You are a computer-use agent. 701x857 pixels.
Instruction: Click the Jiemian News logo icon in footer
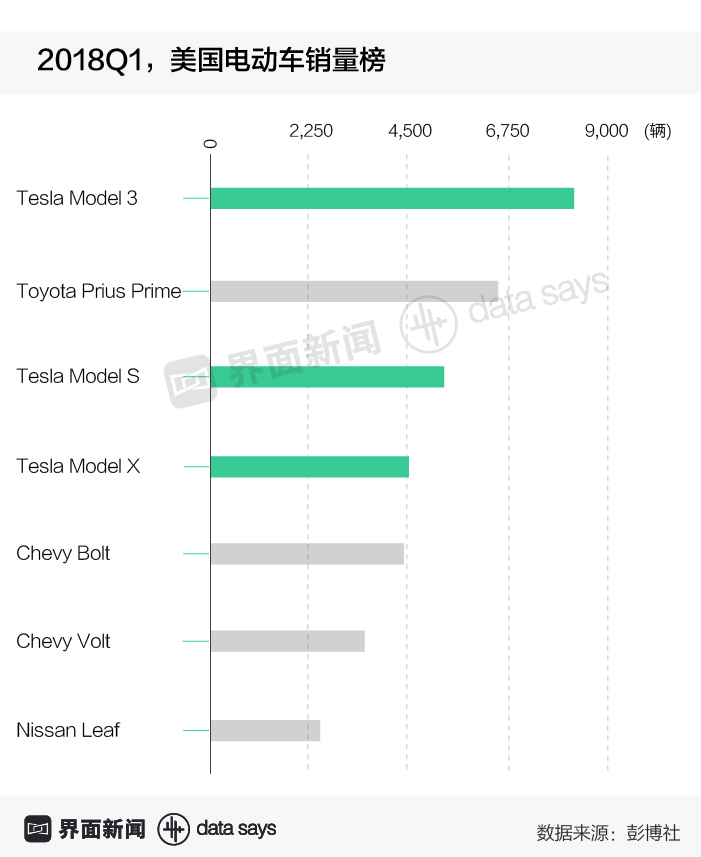[x=38, y=829]
